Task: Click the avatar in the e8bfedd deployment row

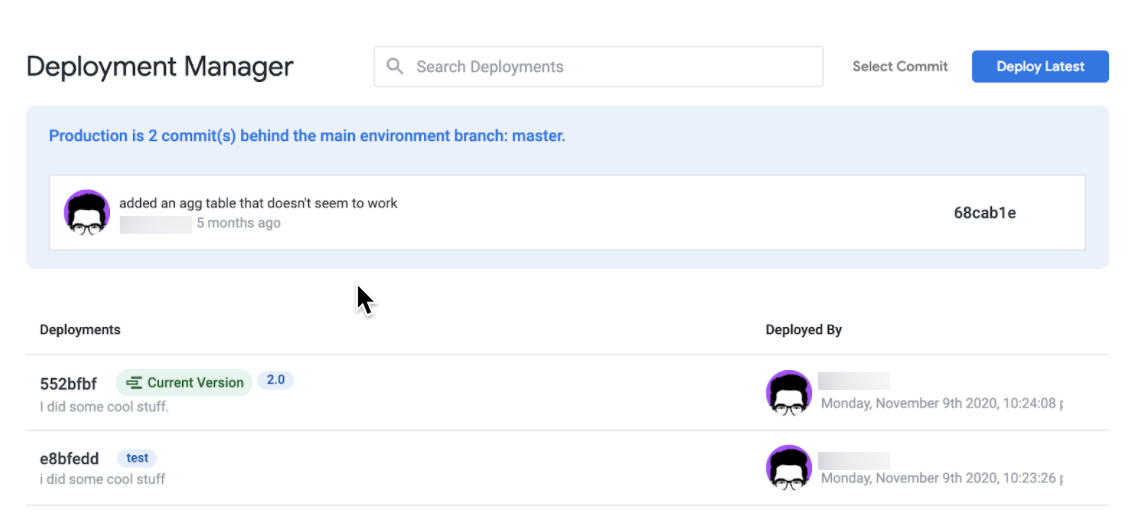Action: tap(789, 468)
